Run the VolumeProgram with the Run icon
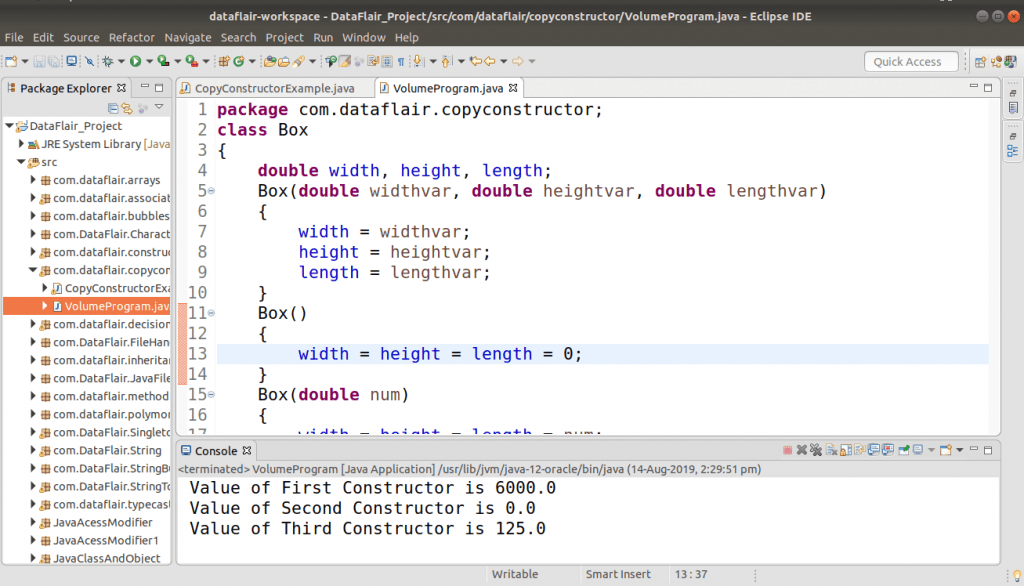Image resolution: width=1024 pixels, height=586 pixels. 135,61
